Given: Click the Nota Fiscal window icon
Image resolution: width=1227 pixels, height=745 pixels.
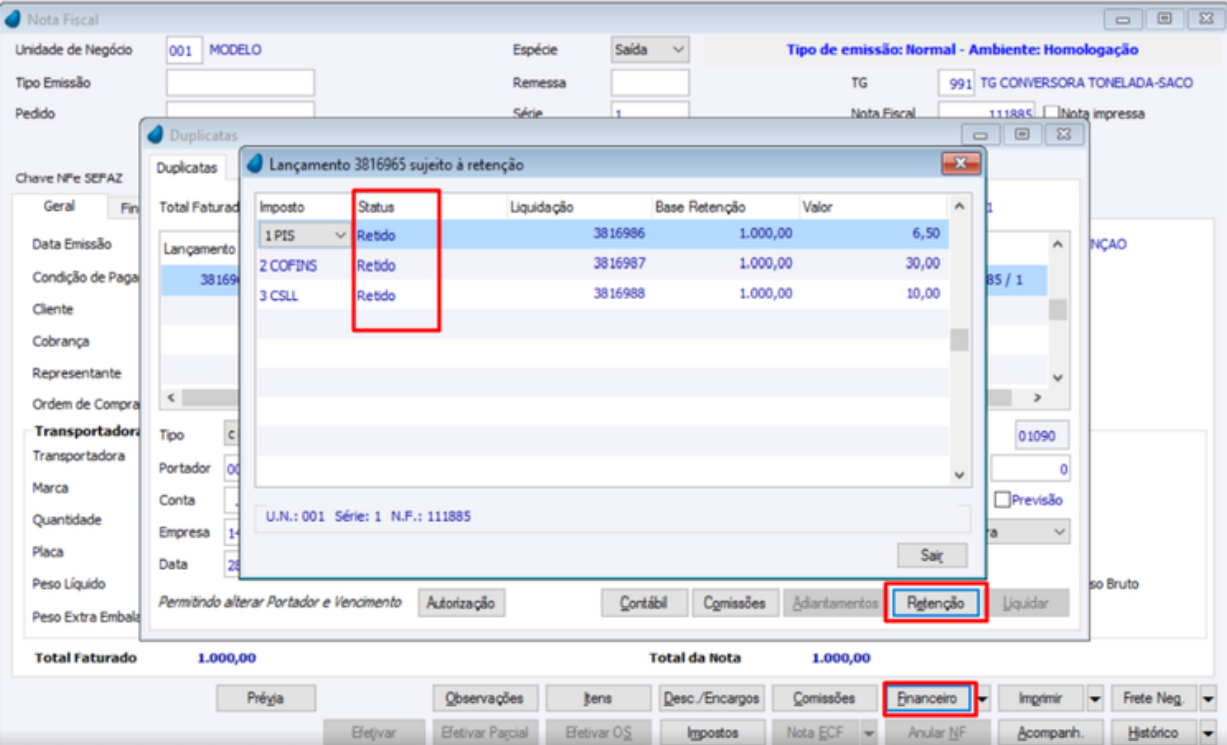Looking at the screenshot, I should pyautogui.click(x=13, y=19).
